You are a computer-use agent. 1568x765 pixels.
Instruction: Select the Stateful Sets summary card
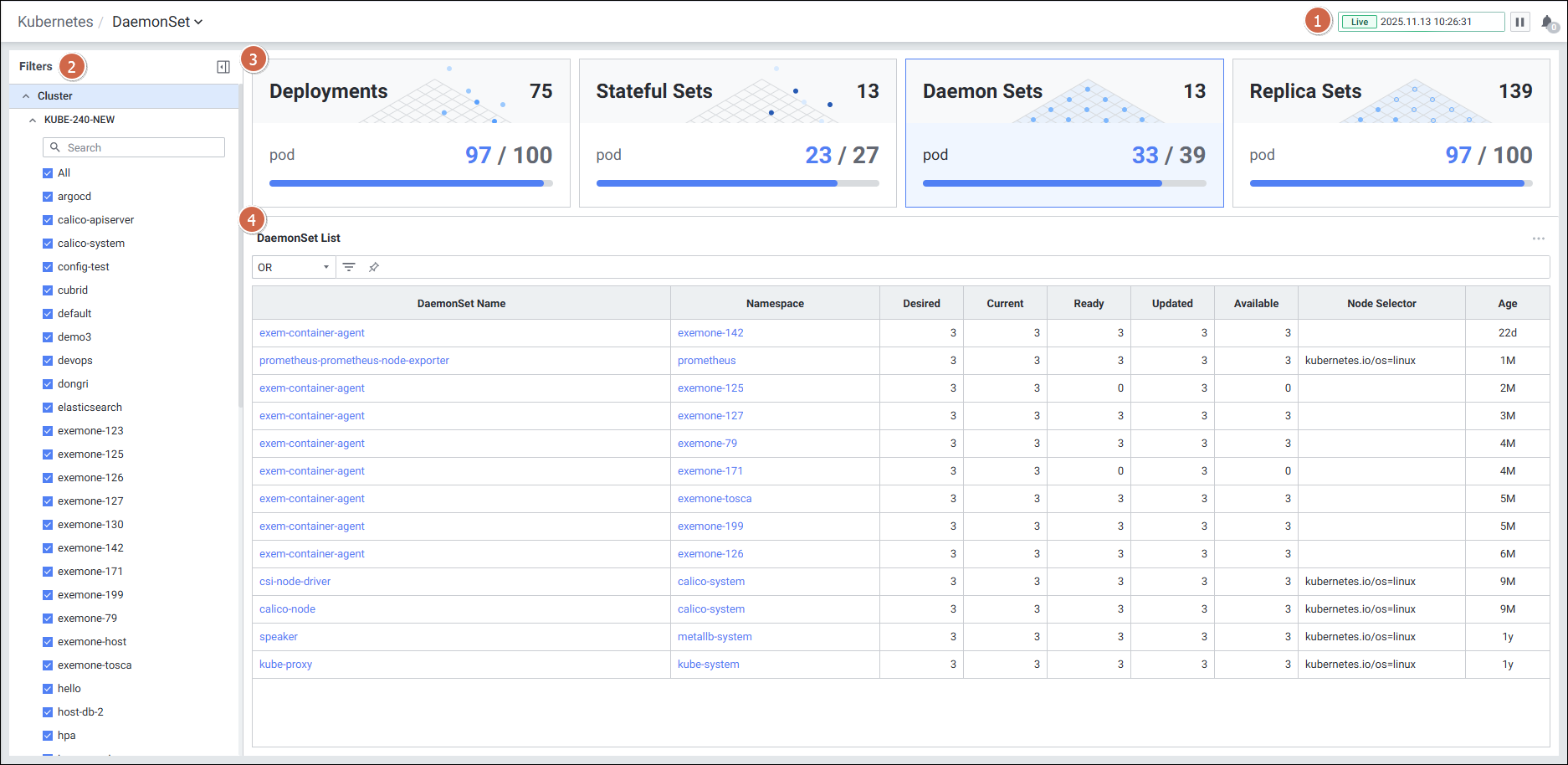point(737,132)
